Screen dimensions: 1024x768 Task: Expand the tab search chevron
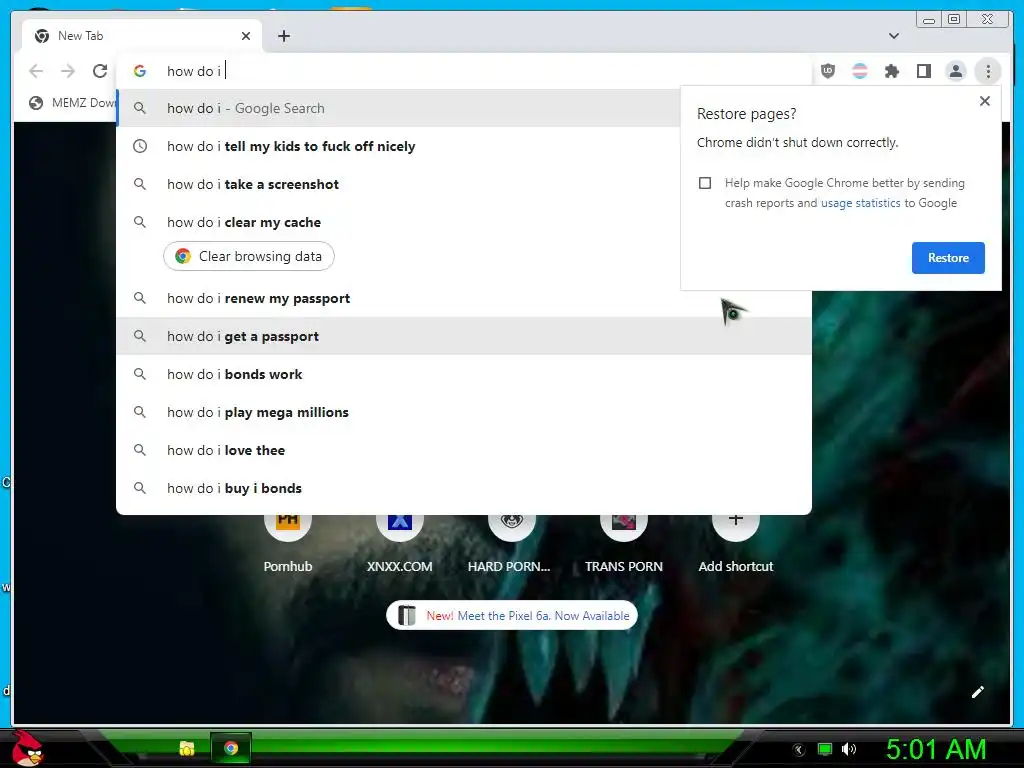pos(894,36)
